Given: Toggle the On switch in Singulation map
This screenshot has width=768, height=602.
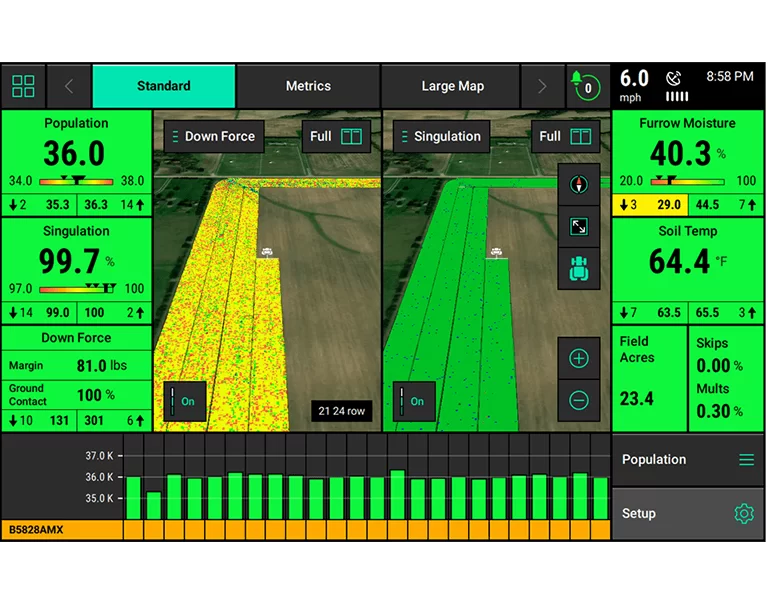Looking at the screenshot, I should [x=414, y=401].
